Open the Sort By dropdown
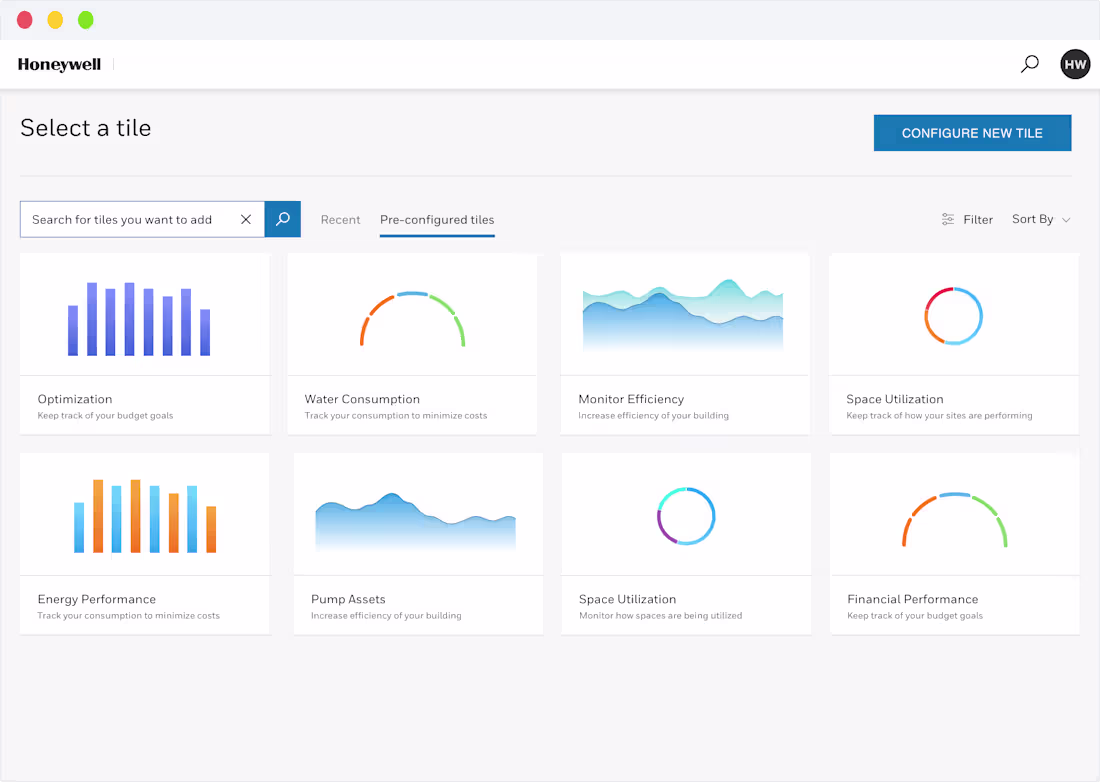1100x782 pixels. (x=1033, y=219)
